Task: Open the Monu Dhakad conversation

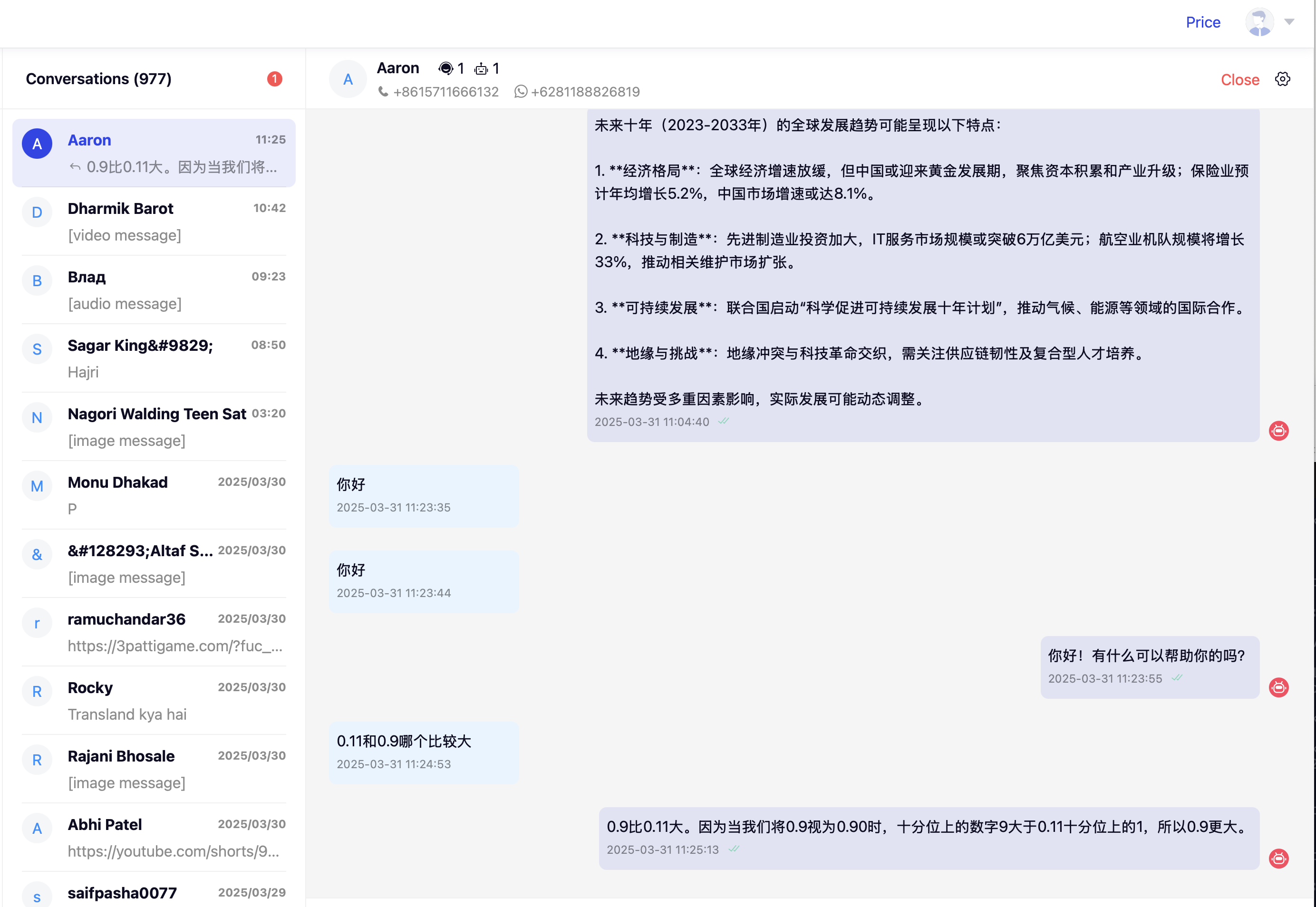Action: pyautogui.click(x=154, y=495)
